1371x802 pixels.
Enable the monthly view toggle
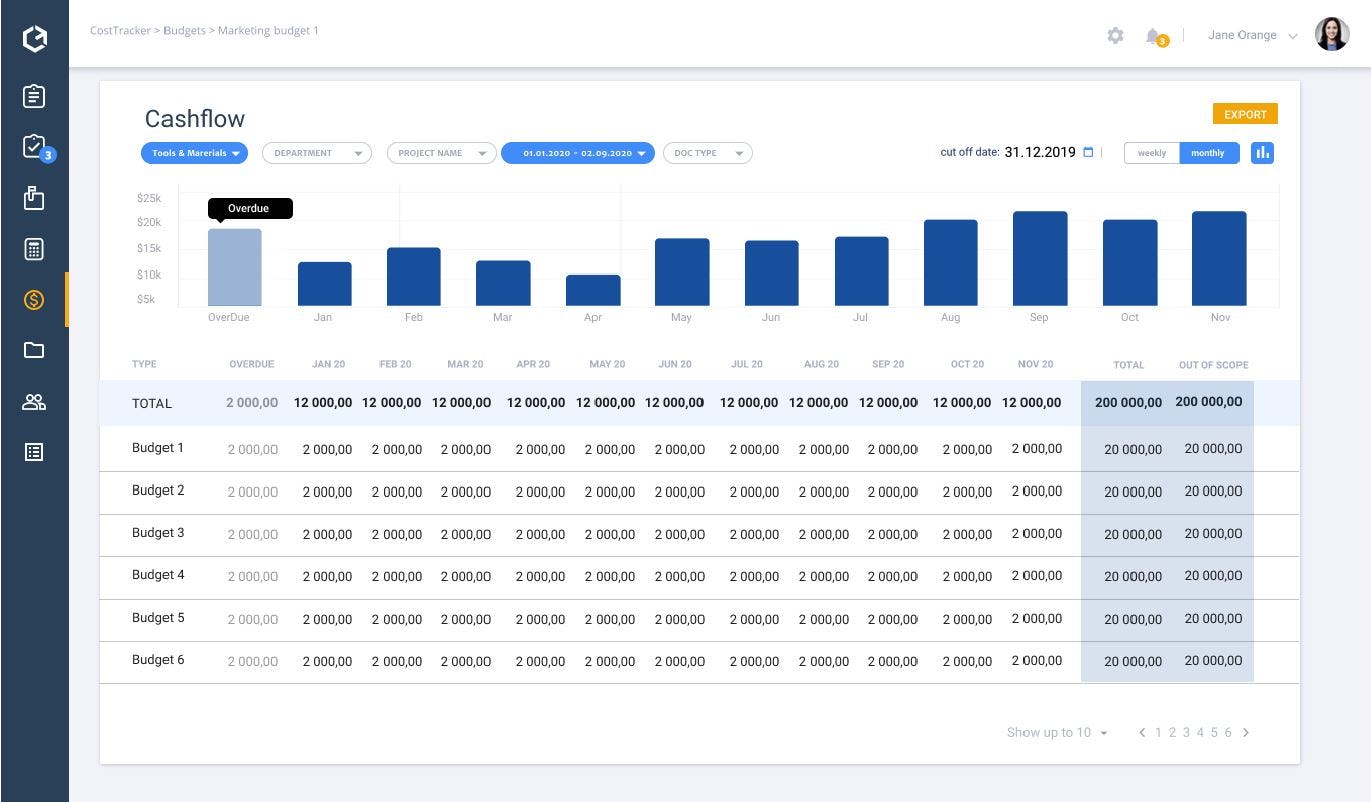coord(1208,153)
